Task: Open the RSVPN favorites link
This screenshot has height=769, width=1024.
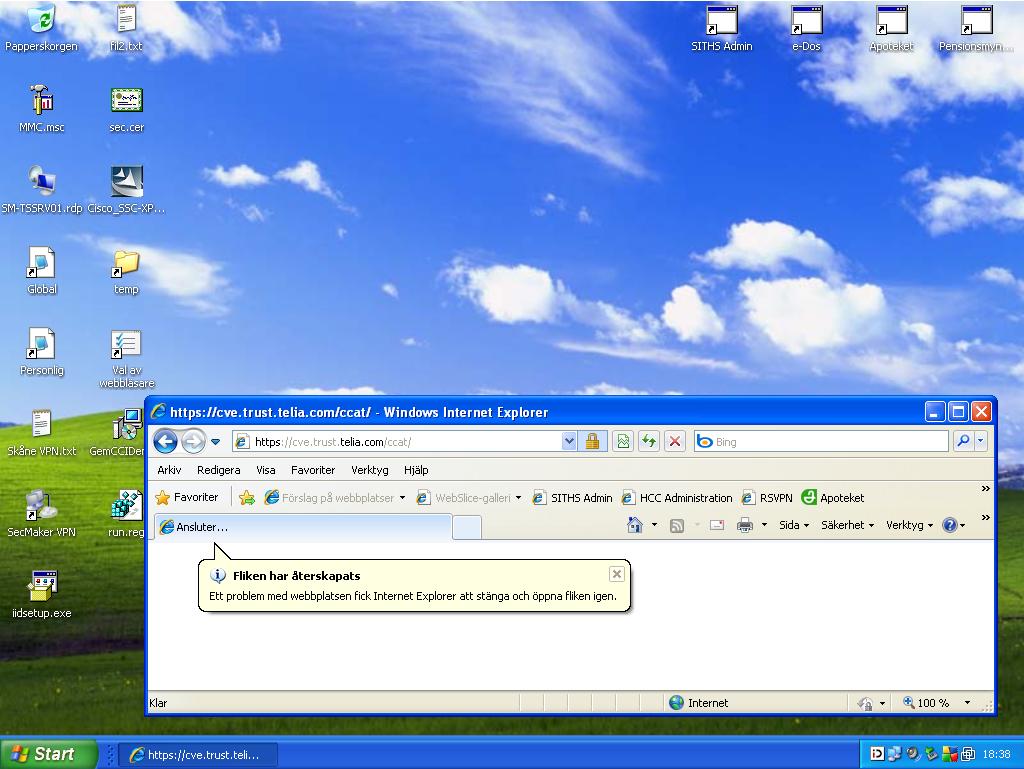Action: (x=767, y=498)
